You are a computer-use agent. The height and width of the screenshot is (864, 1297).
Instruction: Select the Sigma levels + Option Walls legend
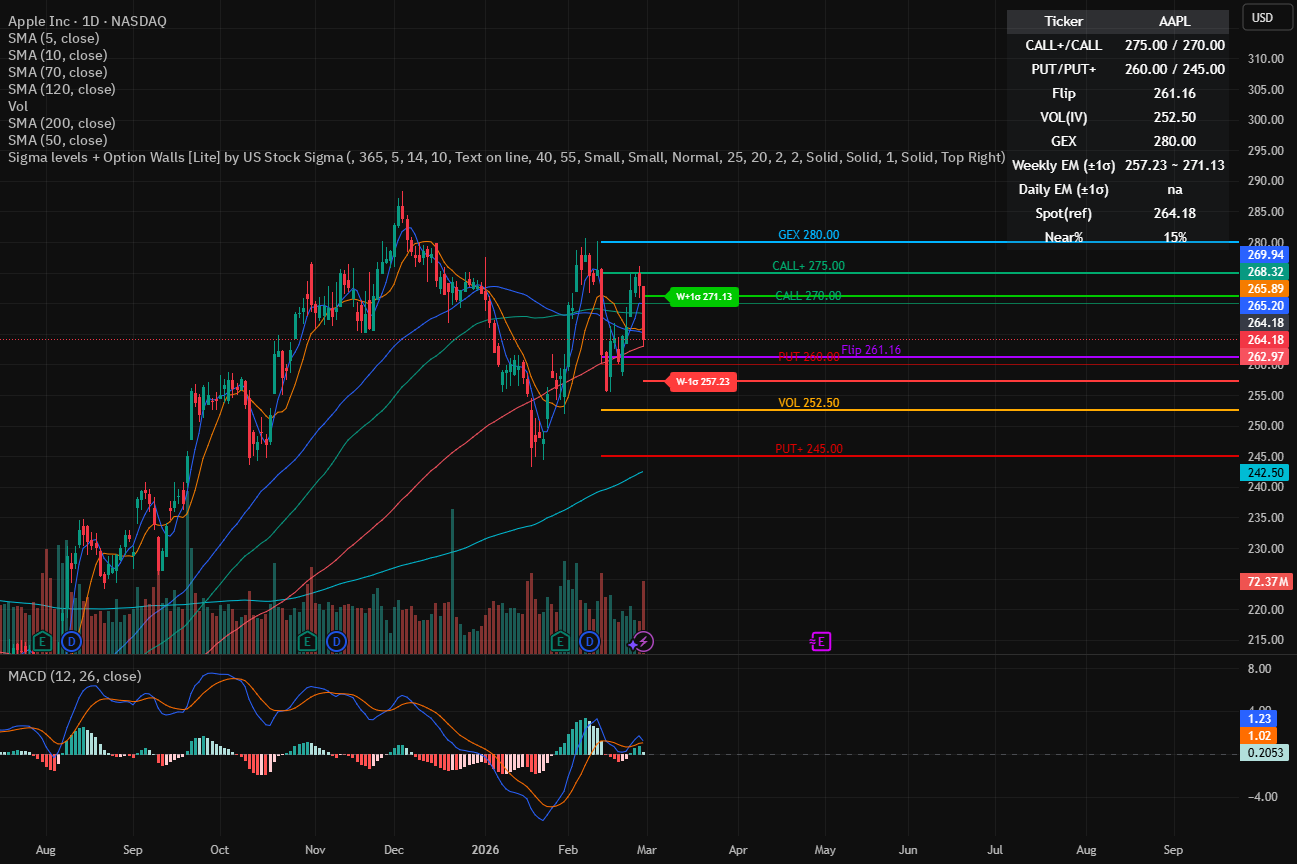click(x=505, y=158)
